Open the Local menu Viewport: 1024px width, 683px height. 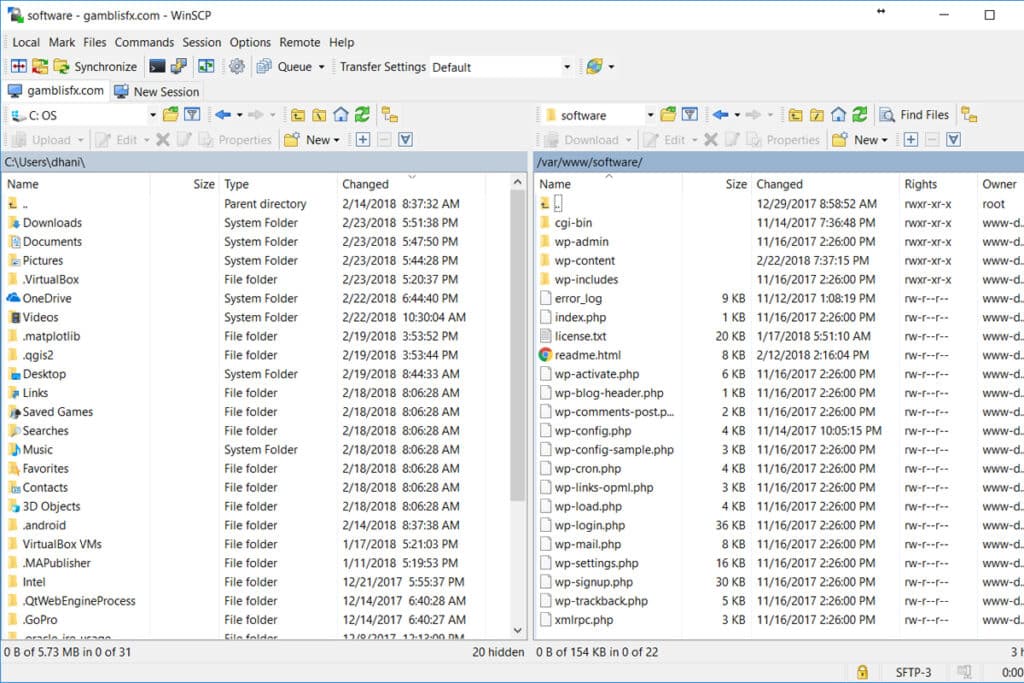(x=26, y=42)
